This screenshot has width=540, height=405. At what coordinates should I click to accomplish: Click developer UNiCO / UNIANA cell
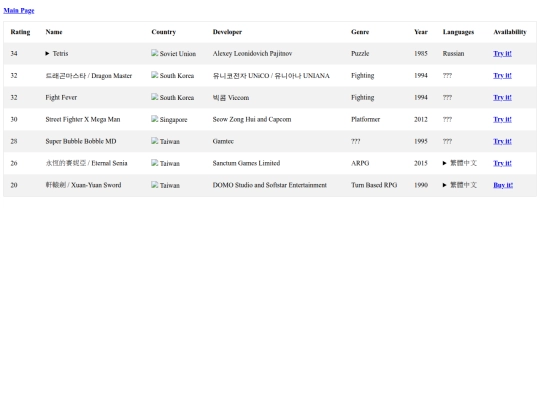pyautogui.click(x=271, y=75)
